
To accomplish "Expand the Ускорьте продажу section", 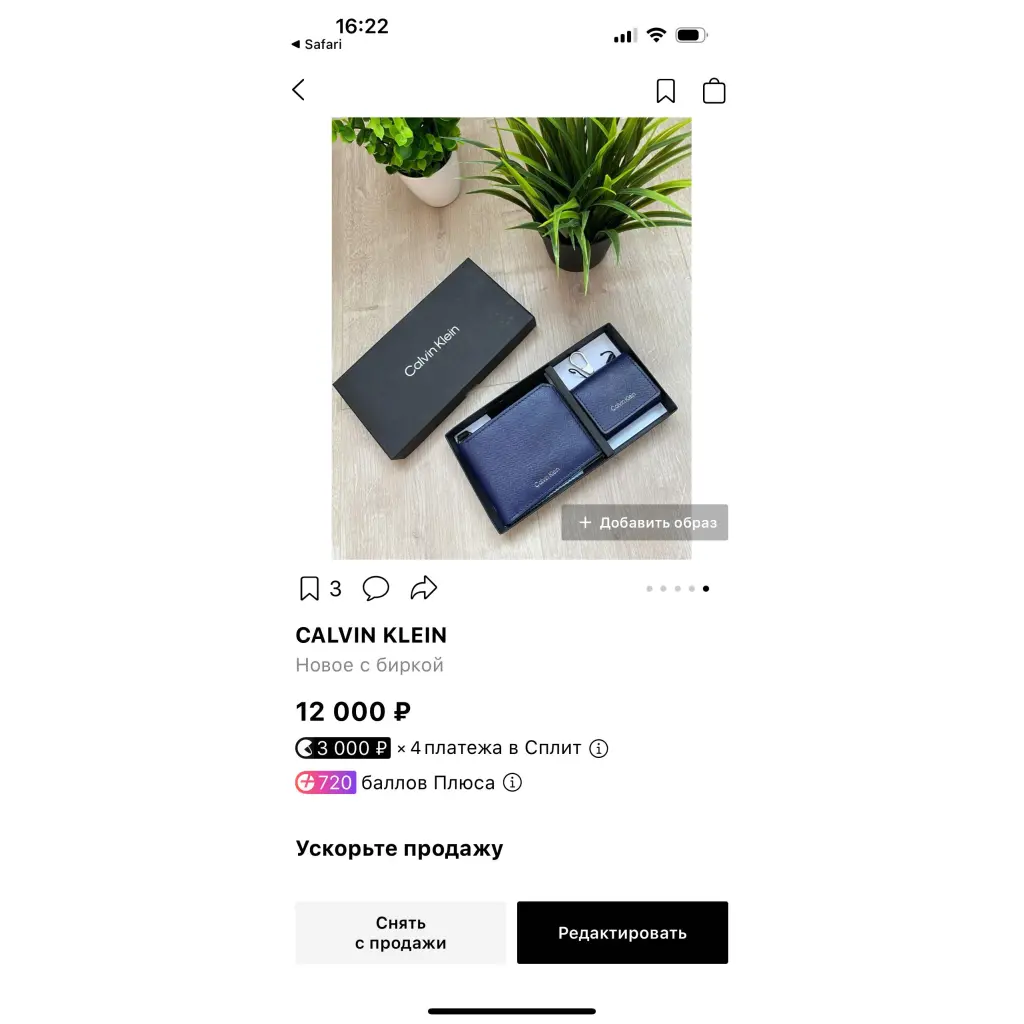I will [399, 848].
